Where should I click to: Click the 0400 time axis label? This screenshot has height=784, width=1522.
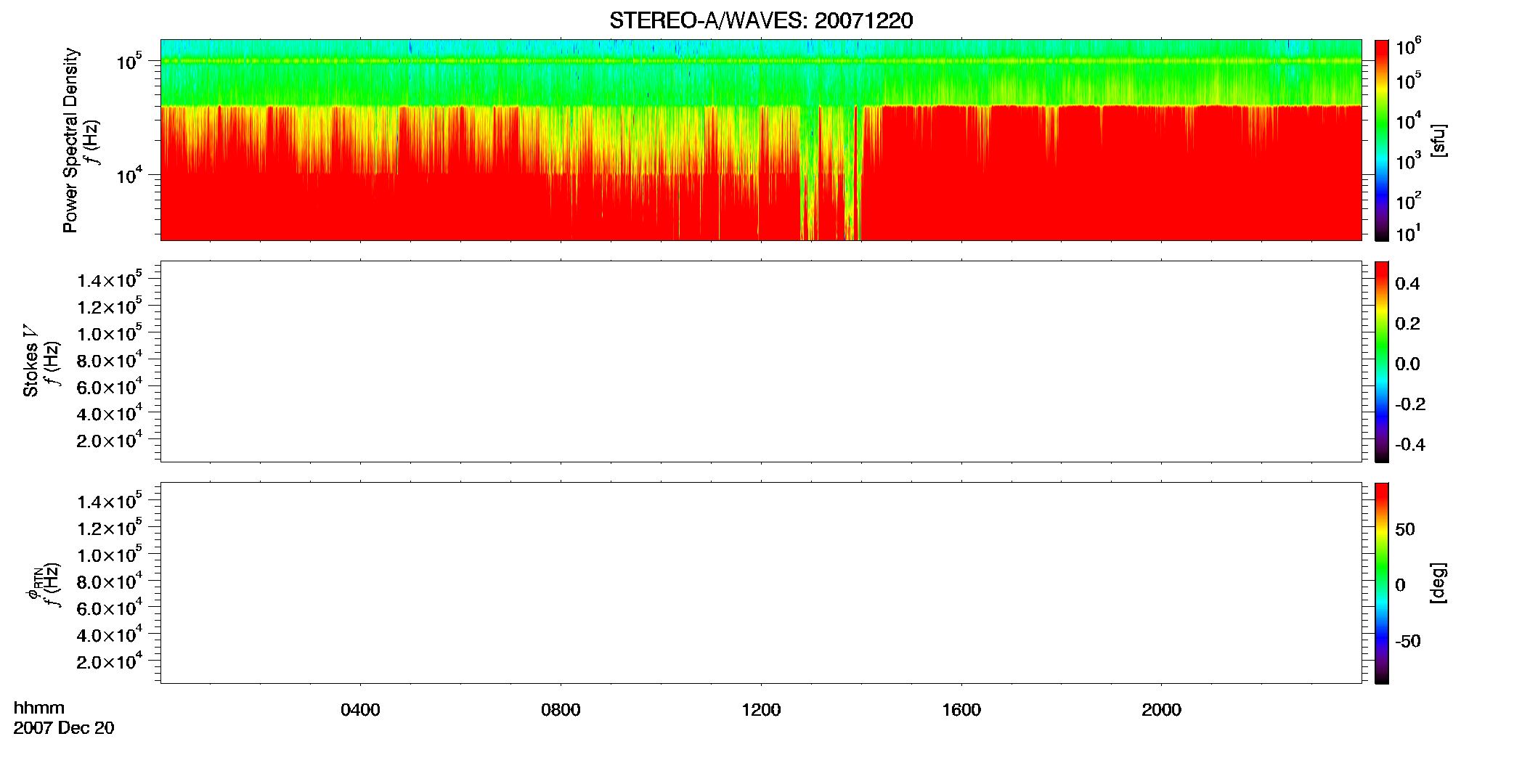point(360,710)
